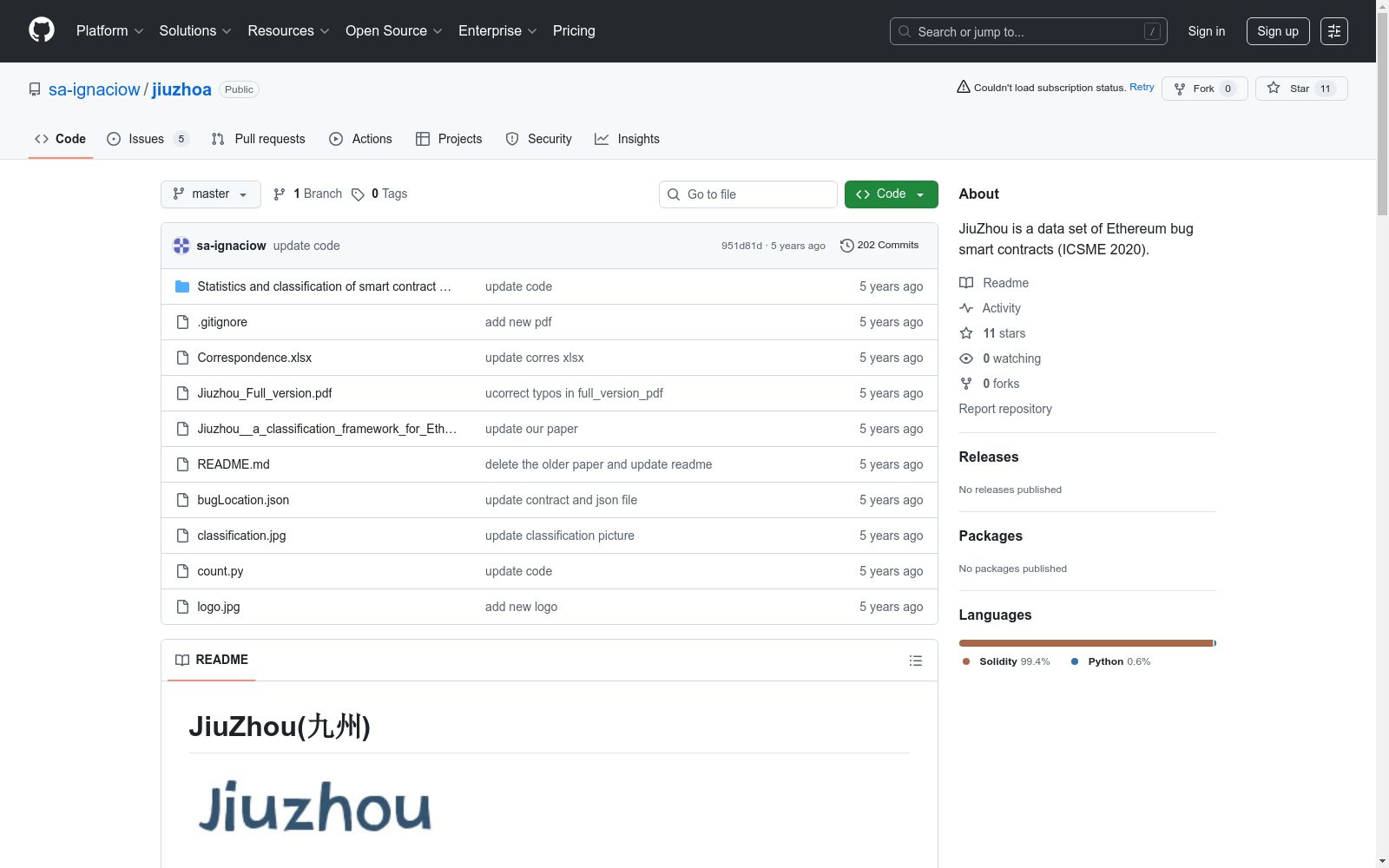Open commit 951d81d
This screenshot has height=868, width=1389.
point(741,246)
